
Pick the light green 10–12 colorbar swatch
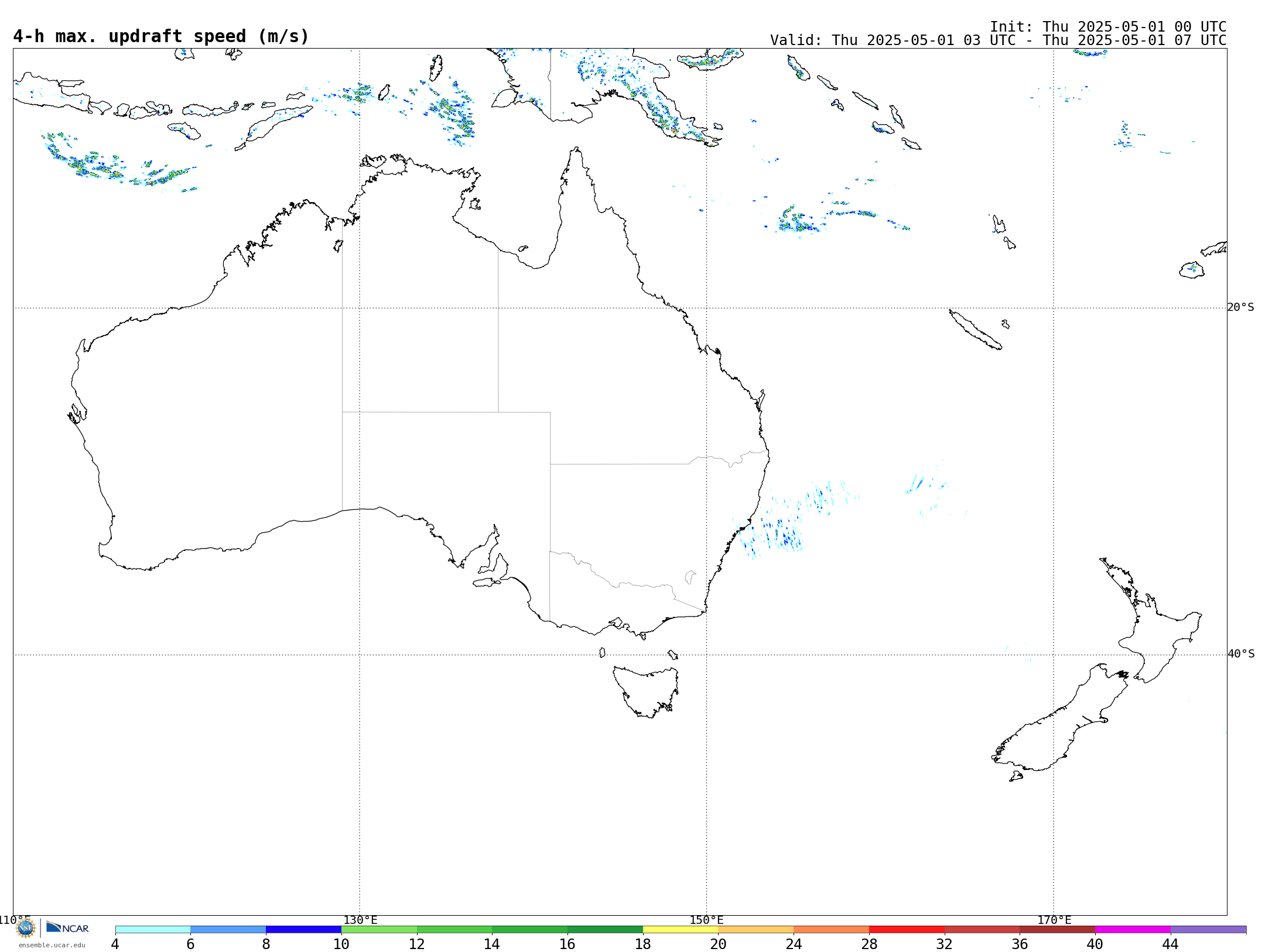[x=379, y=930]
